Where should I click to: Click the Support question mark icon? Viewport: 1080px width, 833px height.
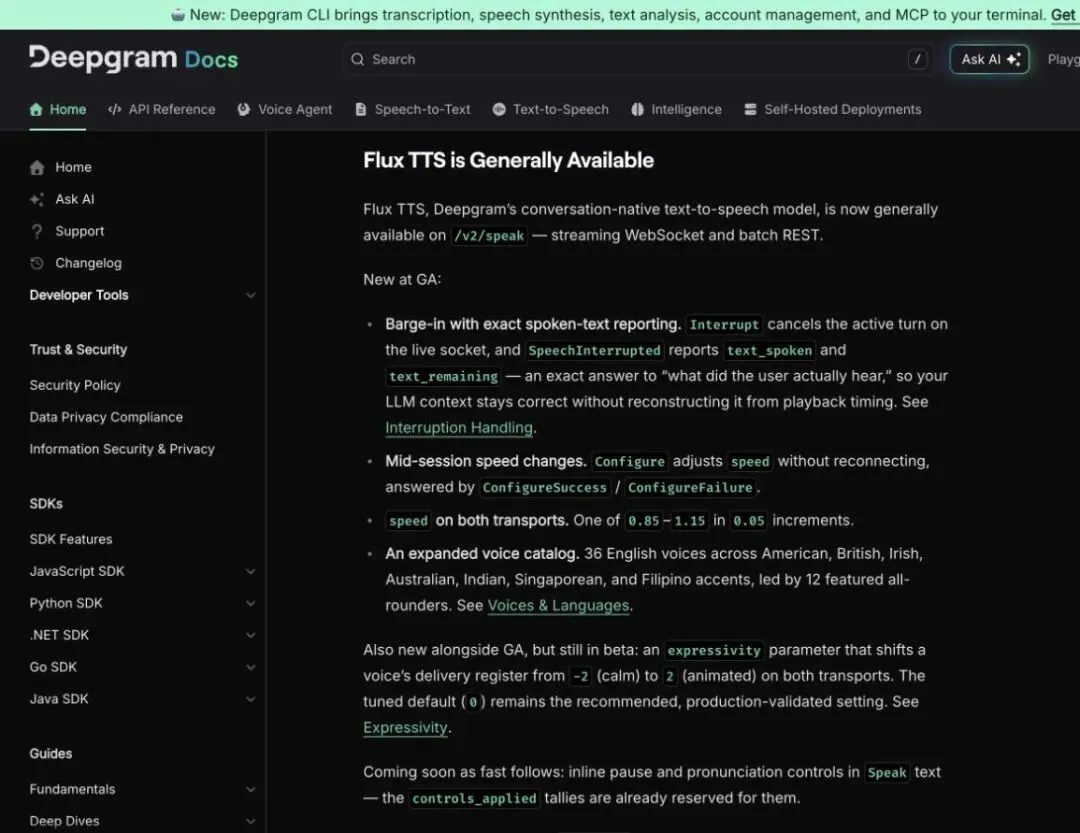pyautogui.click(x=37, y=231)
